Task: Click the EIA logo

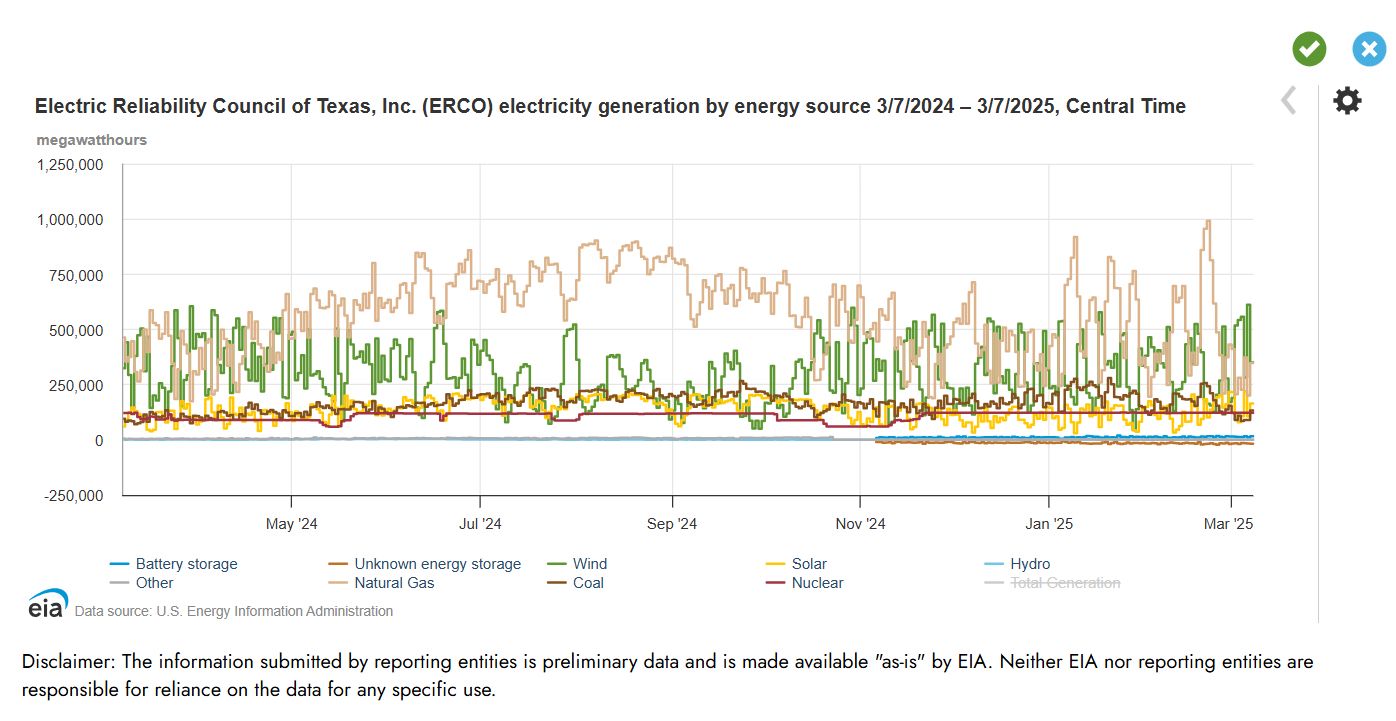Action: click(x=47, y=605)
